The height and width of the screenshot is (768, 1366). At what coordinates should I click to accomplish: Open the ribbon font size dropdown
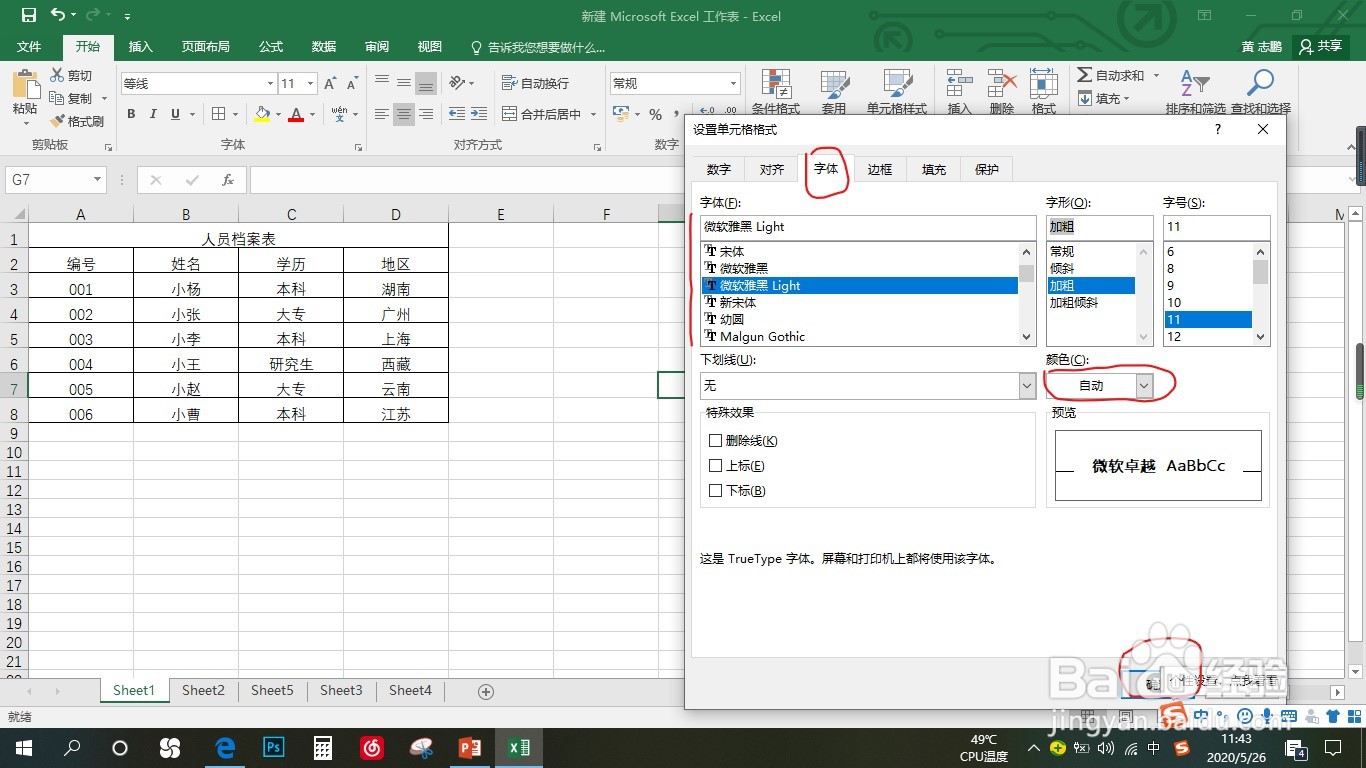coord(311,84)
